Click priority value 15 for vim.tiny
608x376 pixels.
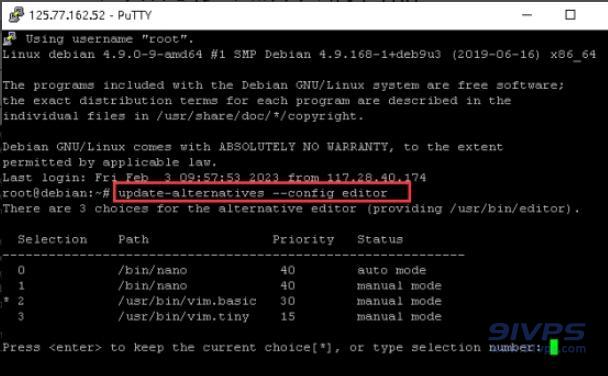pos(288,317)
